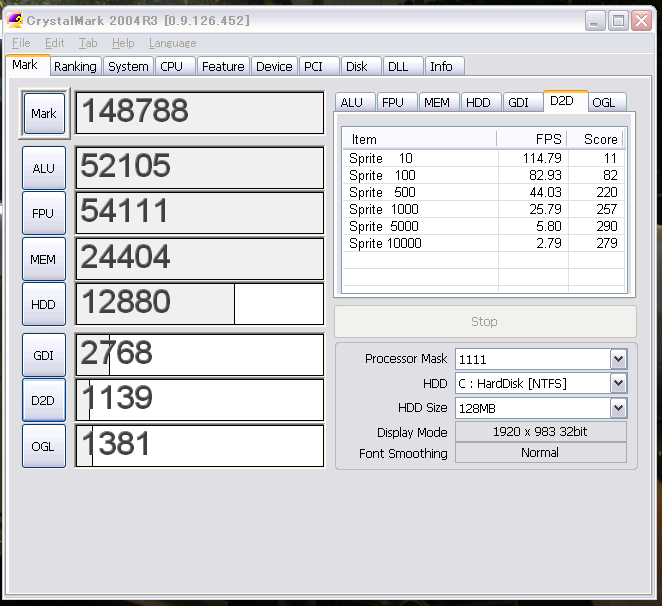662x606 pixels.
Task: Click the GDI score progress bar 2768
Action: tap(200, 355)
